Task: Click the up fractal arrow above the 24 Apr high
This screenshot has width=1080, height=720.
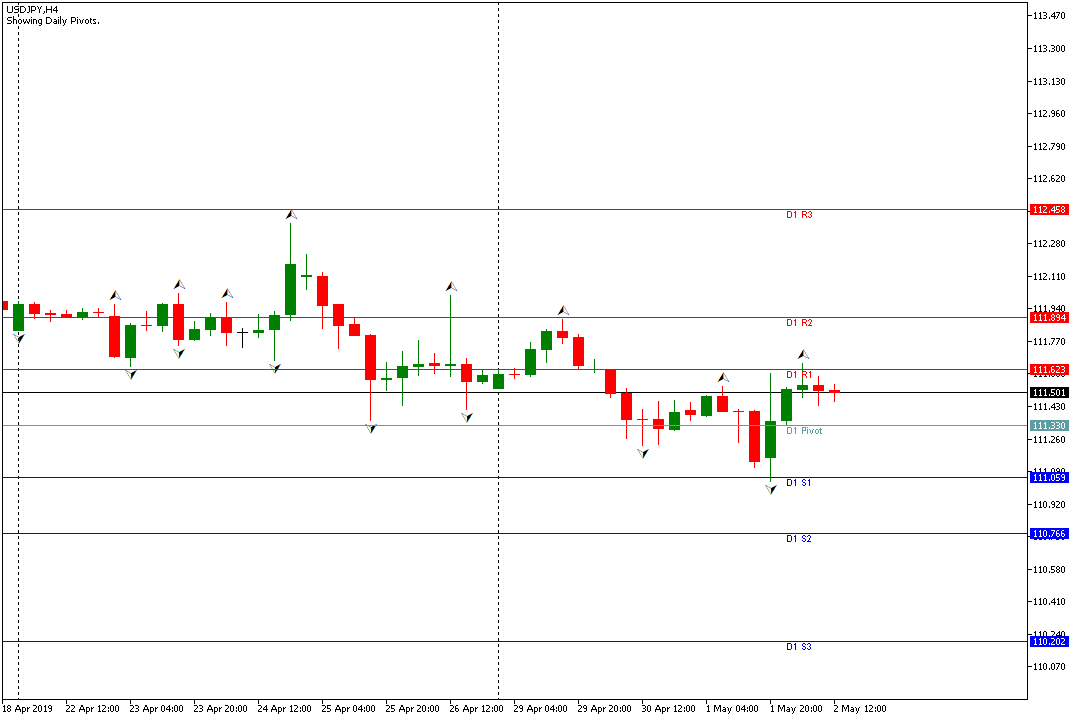Action: (x=291, y=215)
